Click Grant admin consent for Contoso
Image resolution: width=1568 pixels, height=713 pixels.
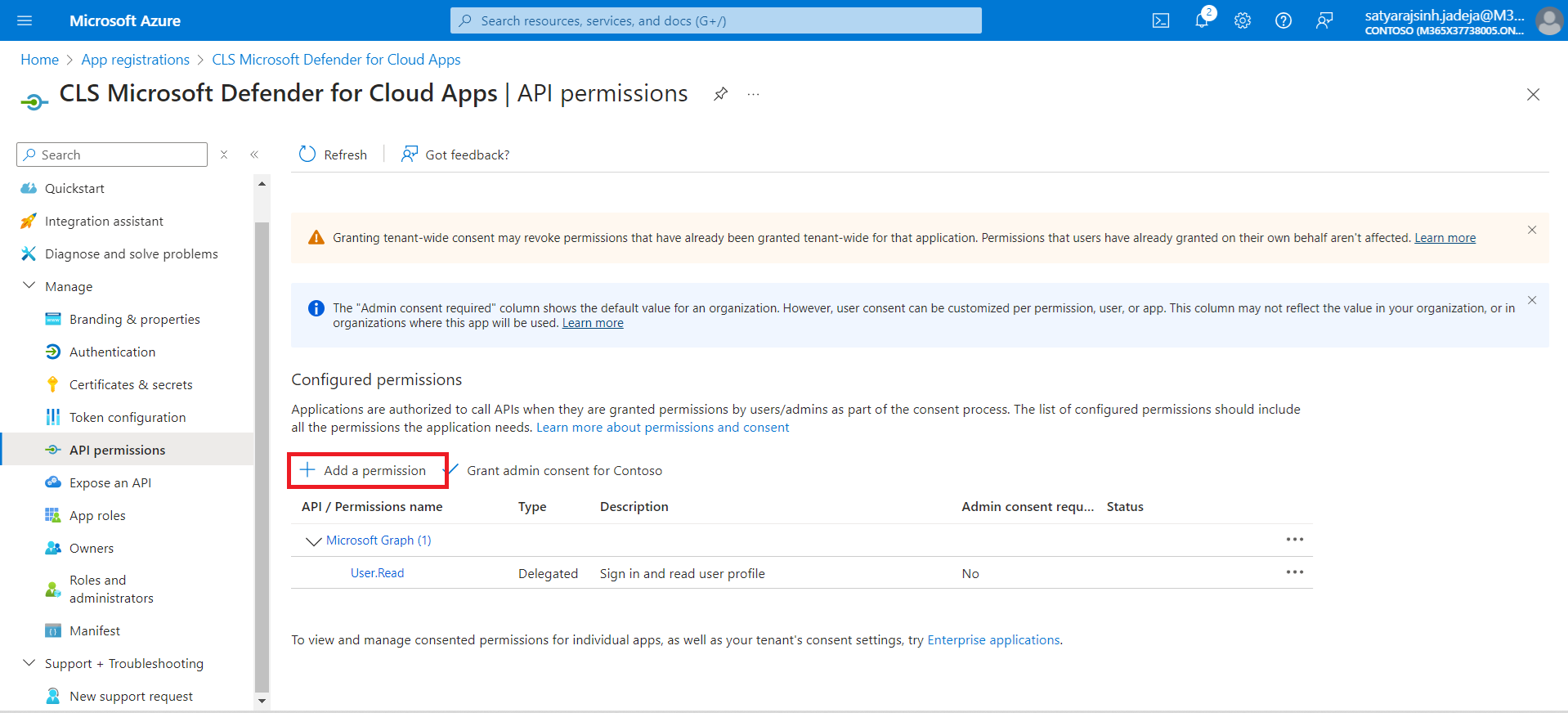[564, 470]
